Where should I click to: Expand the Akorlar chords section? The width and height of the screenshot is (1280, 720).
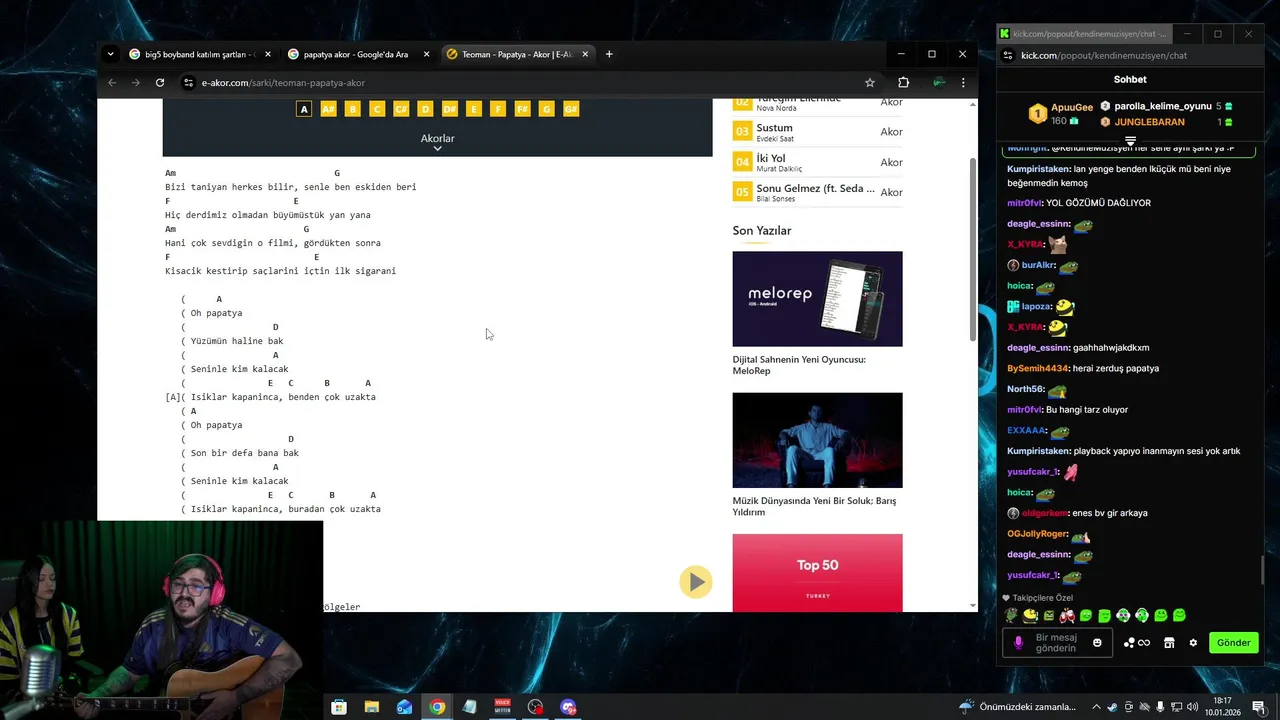(437, 142)
